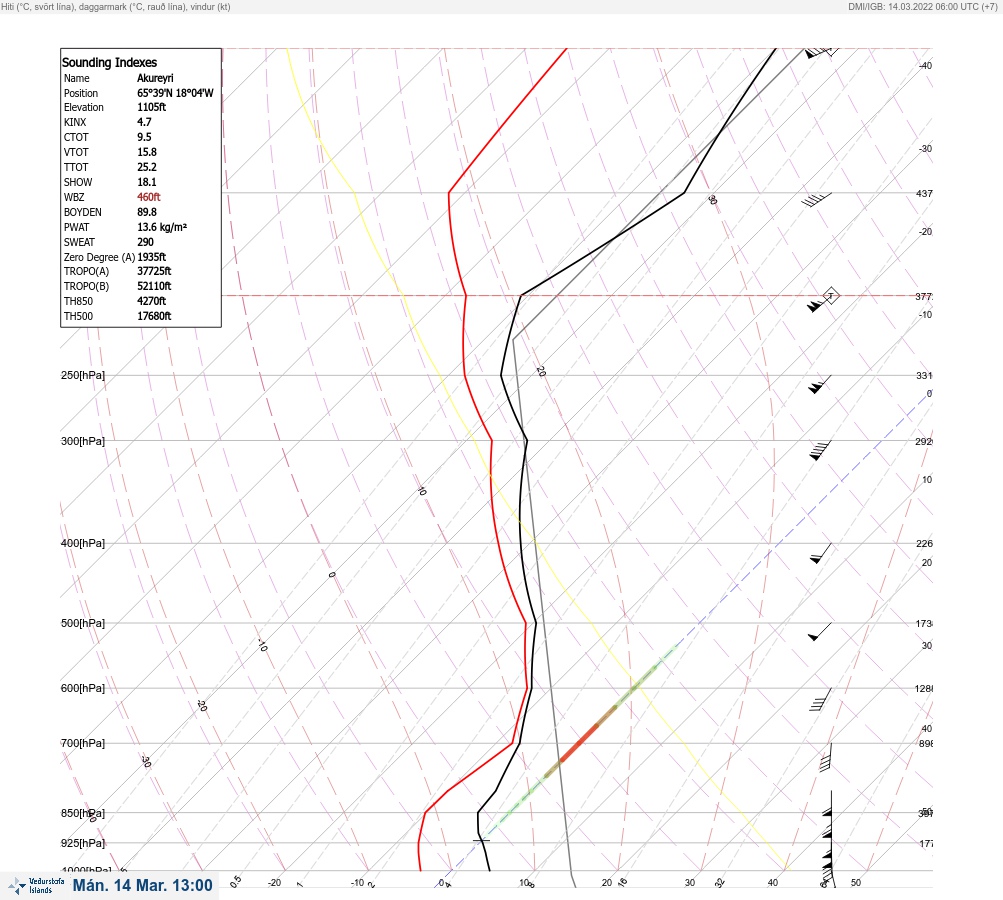Click the Vedurstofa Islands logo
This screenshot has height=900, width=1003.
36,886
